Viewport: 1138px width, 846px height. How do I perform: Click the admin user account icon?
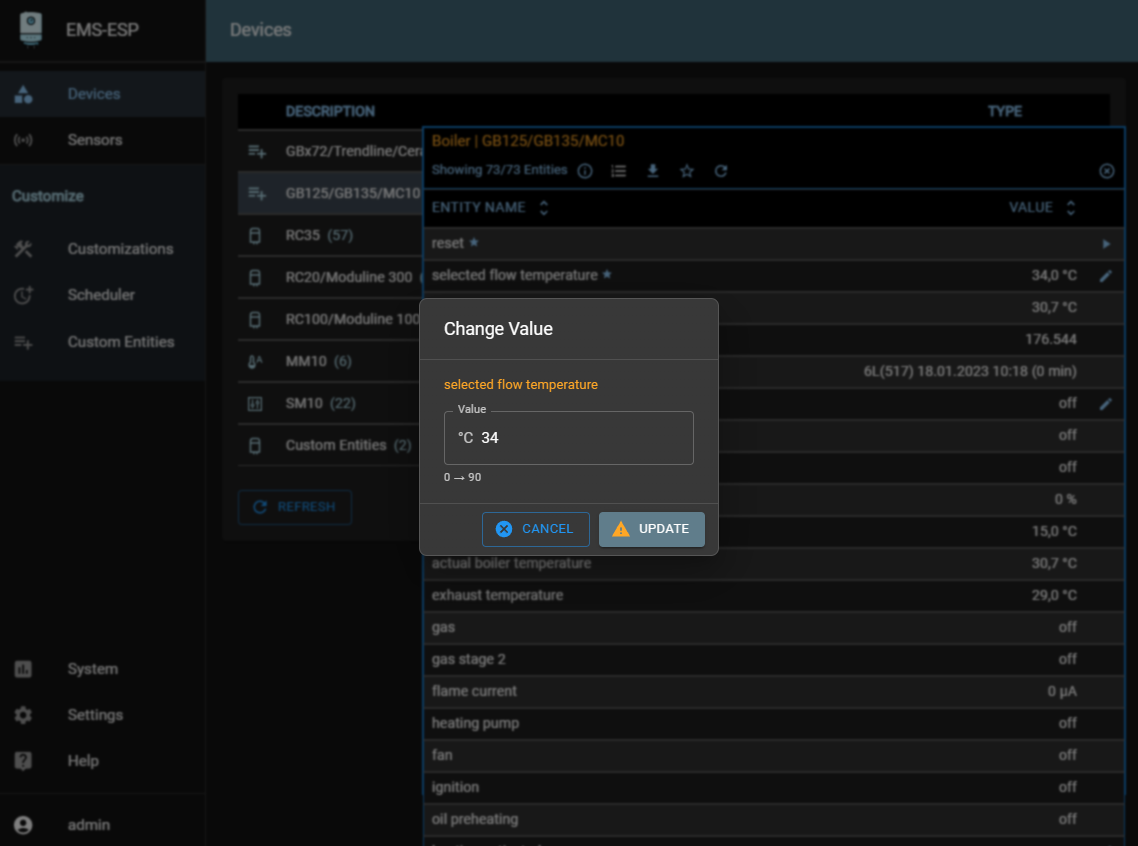[x=23, y=825]
